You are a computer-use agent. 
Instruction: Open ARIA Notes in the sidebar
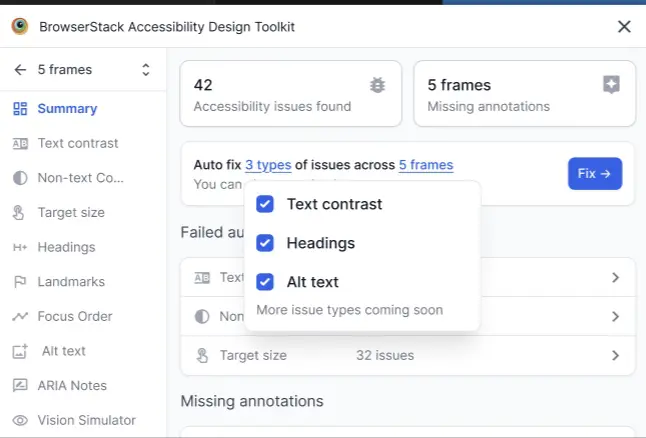[72, 386]
